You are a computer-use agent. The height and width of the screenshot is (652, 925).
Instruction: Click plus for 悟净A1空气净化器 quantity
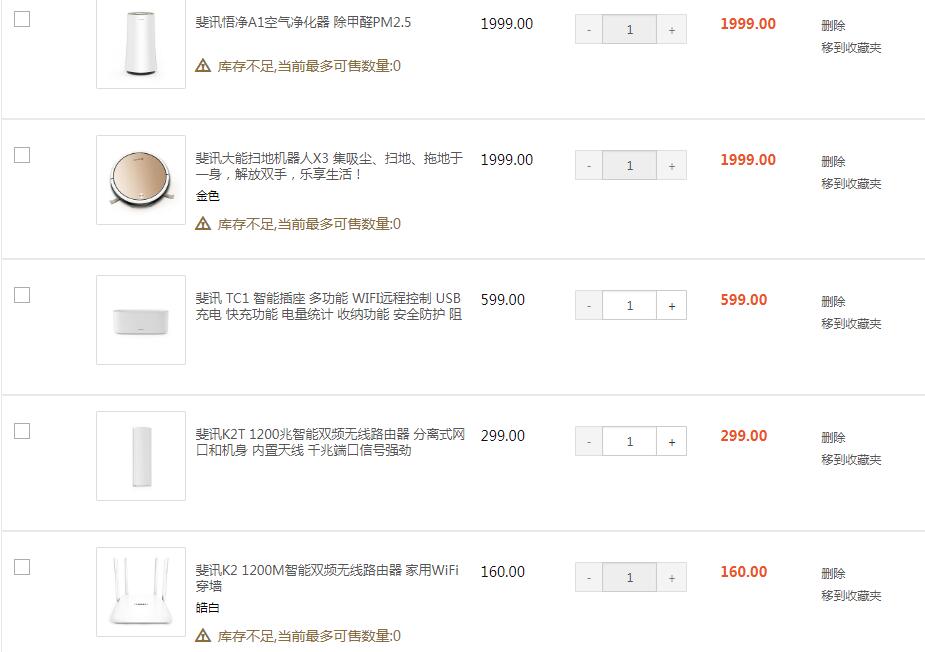point(671,30)
